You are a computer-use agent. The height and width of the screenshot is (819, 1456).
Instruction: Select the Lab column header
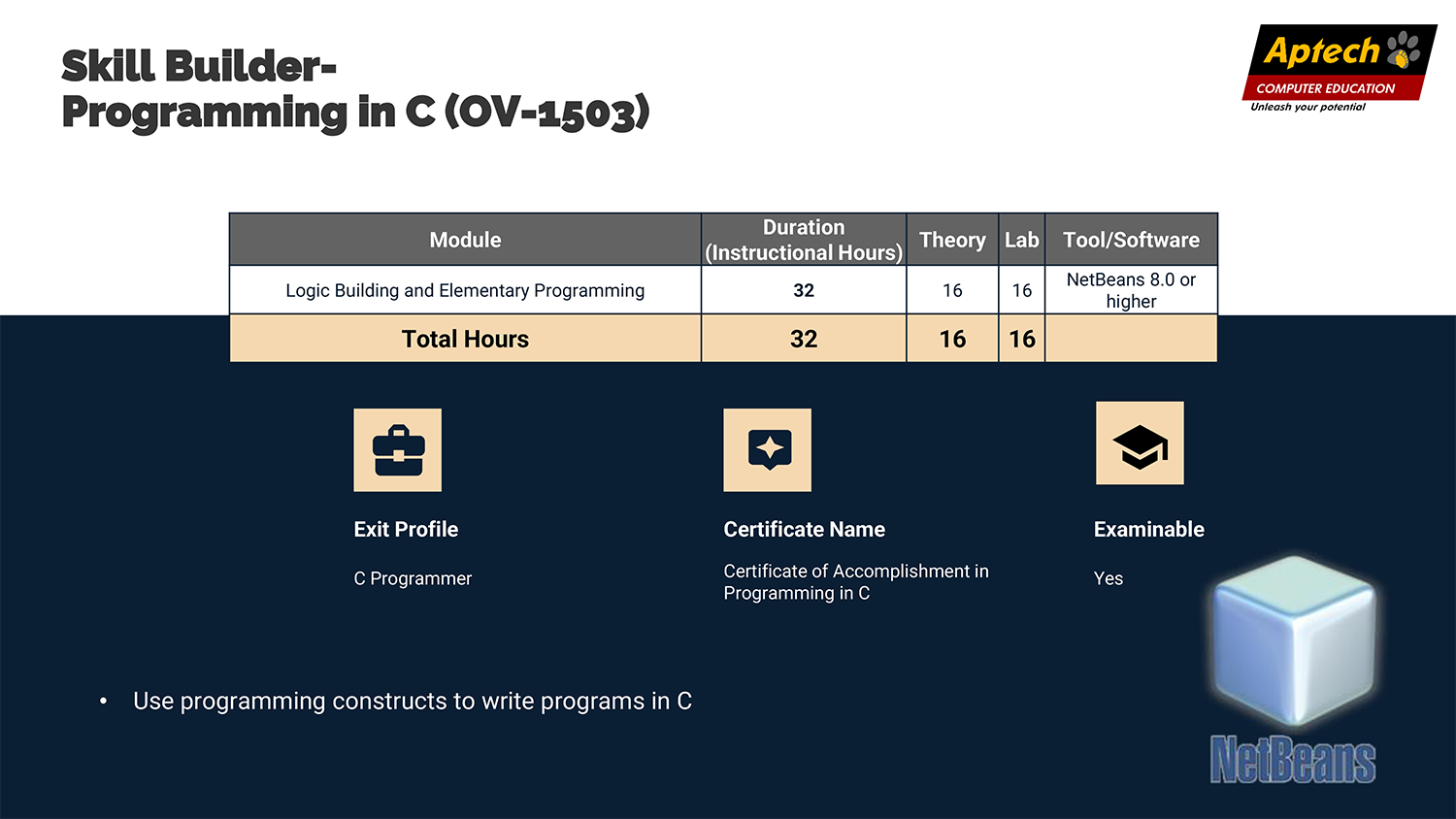click(1021, 240)
